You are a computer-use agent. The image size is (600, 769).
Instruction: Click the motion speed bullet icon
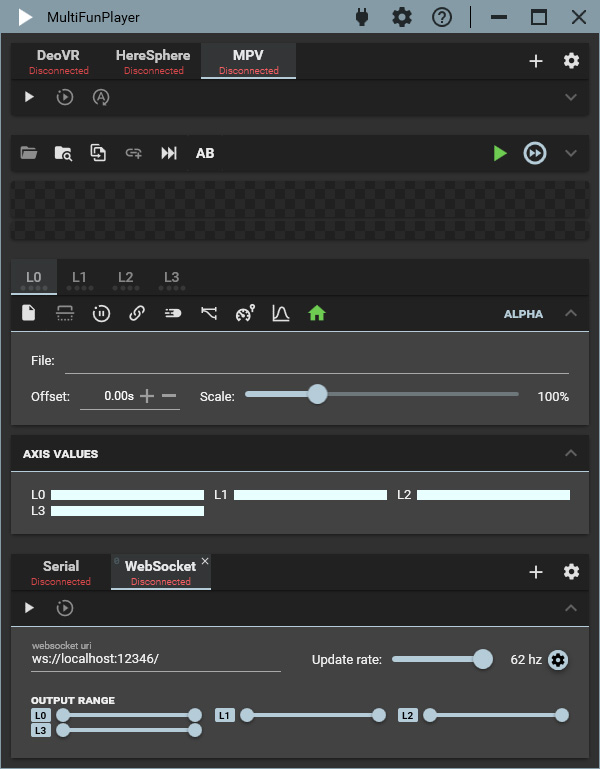click(173, 313)
